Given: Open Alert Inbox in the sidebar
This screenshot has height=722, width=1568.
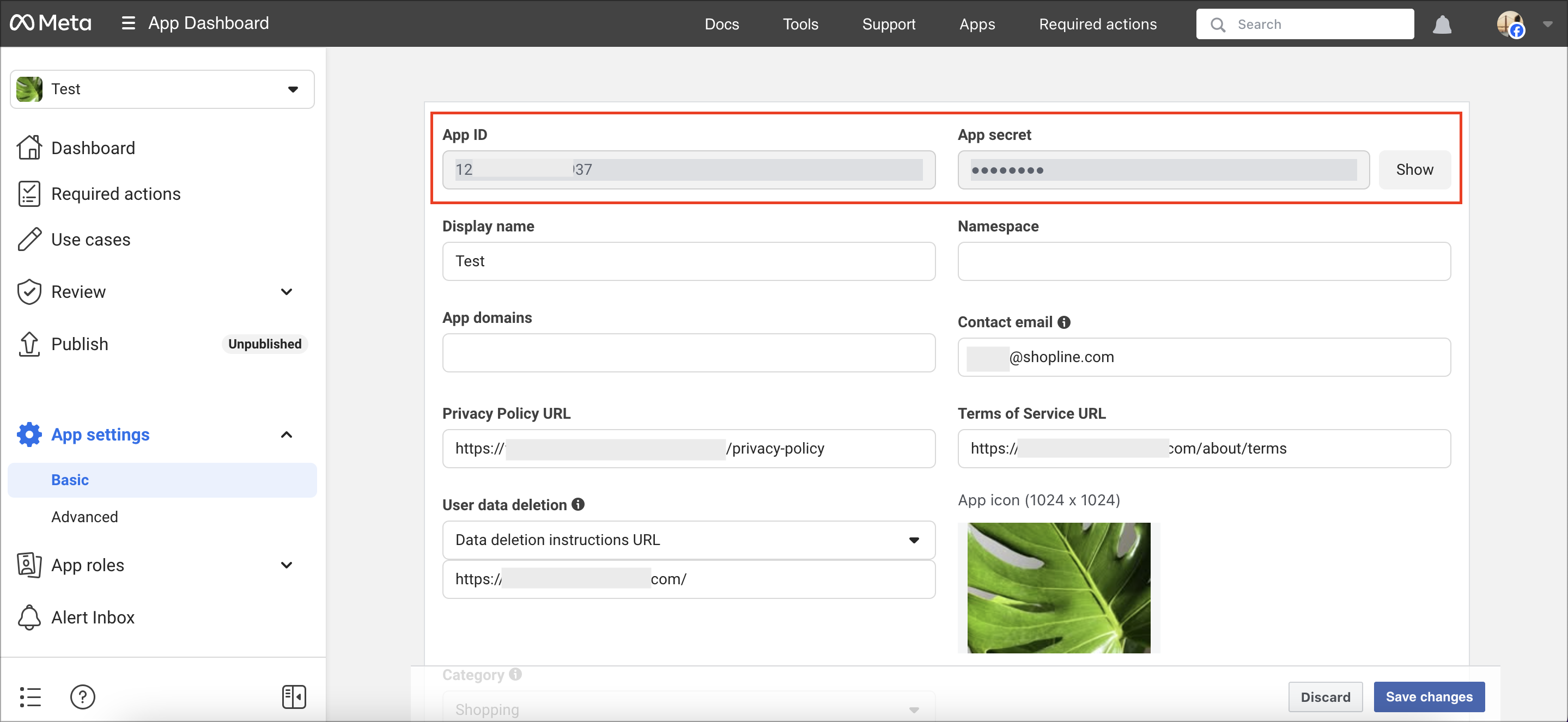Looking at the screenshot, I should [x=93, y=617].
